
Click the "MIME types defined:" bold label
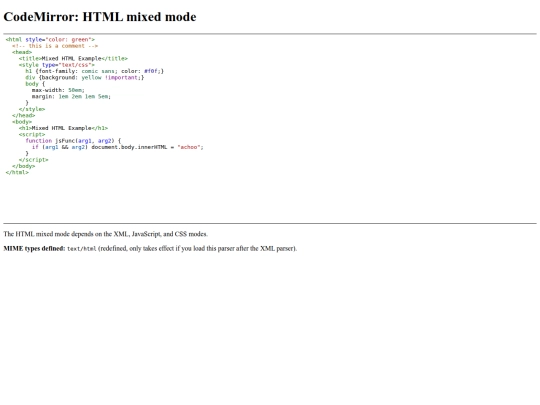pos(34,248)
